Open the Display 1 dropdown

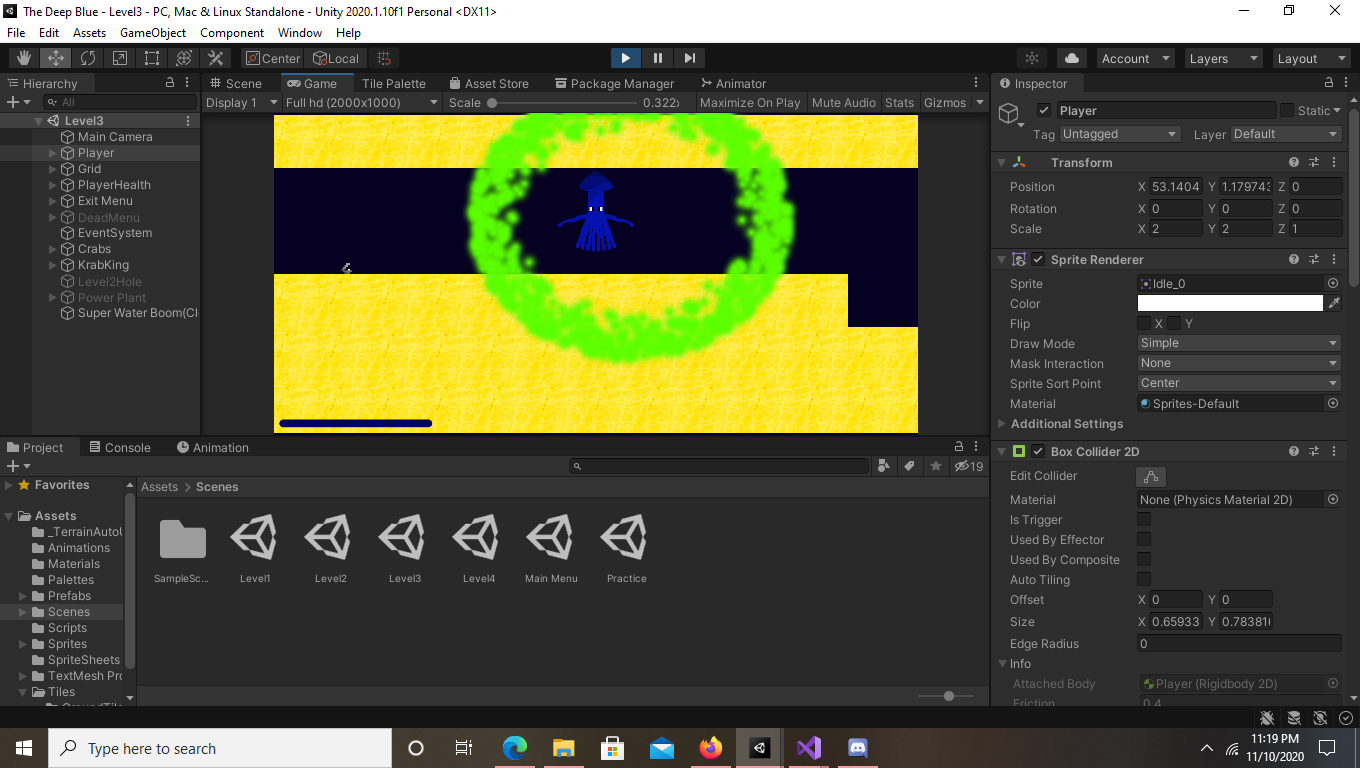pyautogui.click(x=241, y=102)
